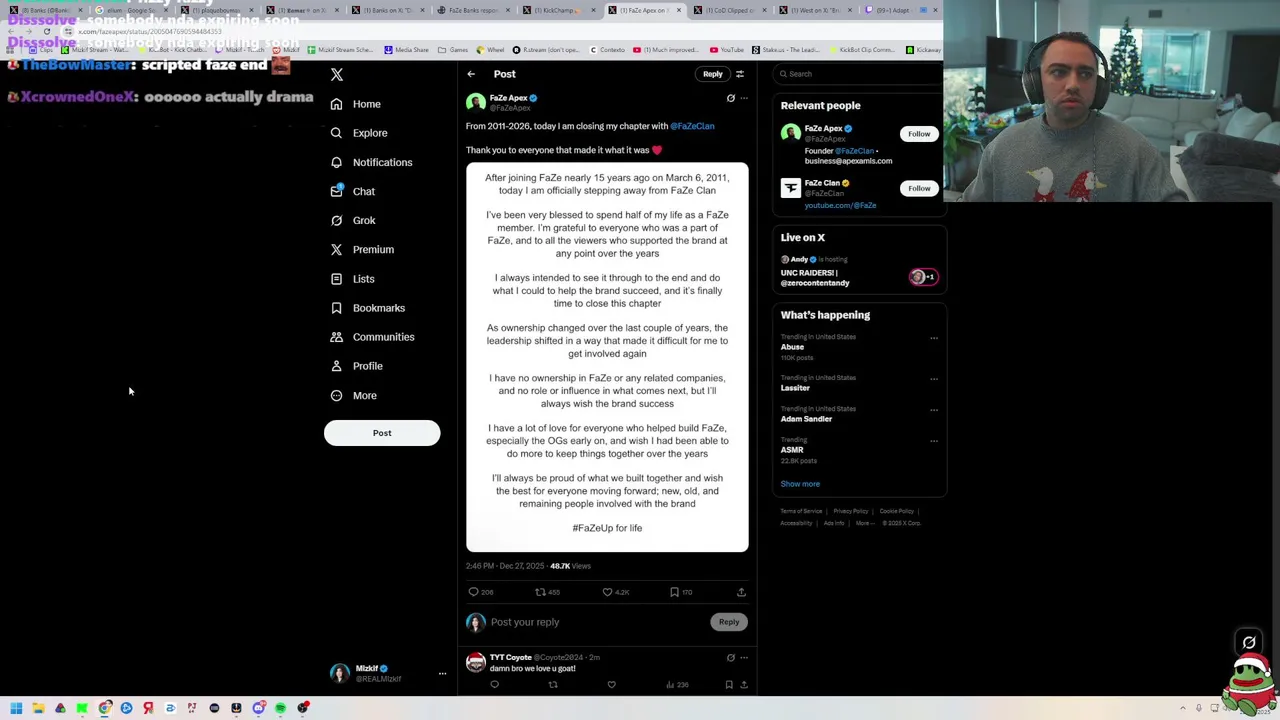Share the main post
The image size is (1280, 720).
tap(741, 592)
